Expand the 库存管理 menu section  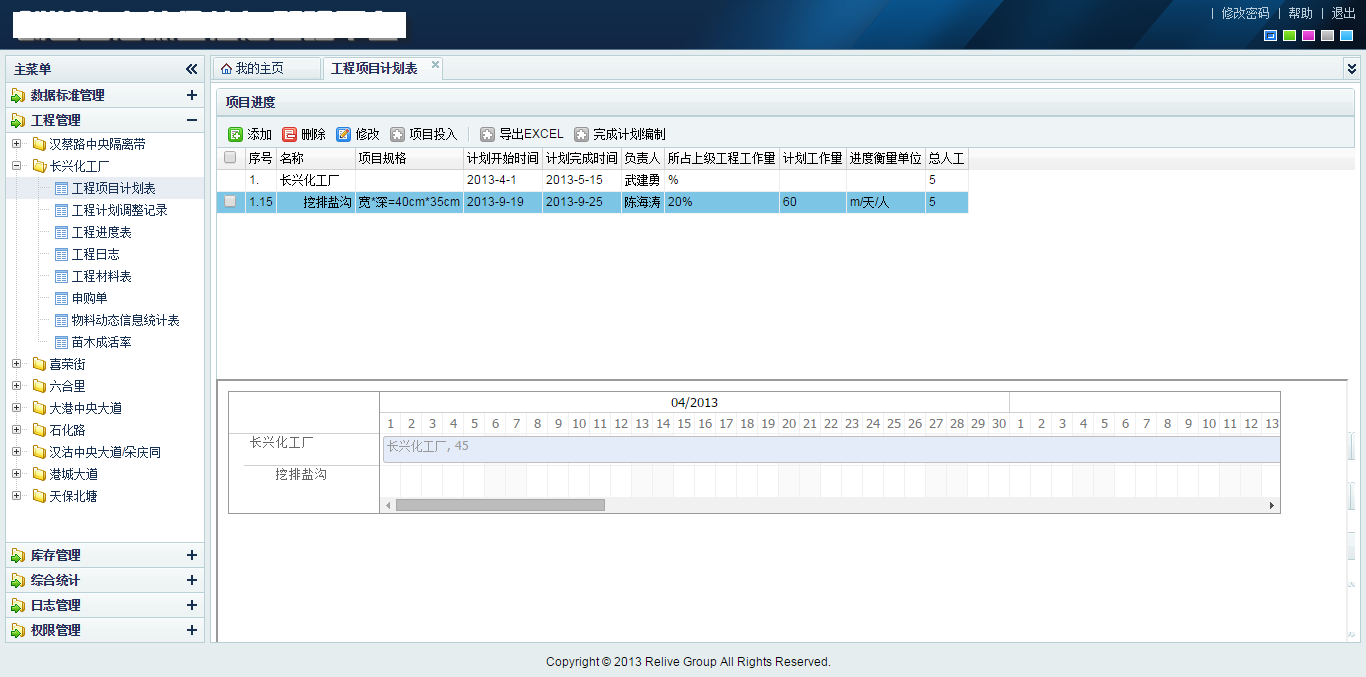tap(191, 555)
